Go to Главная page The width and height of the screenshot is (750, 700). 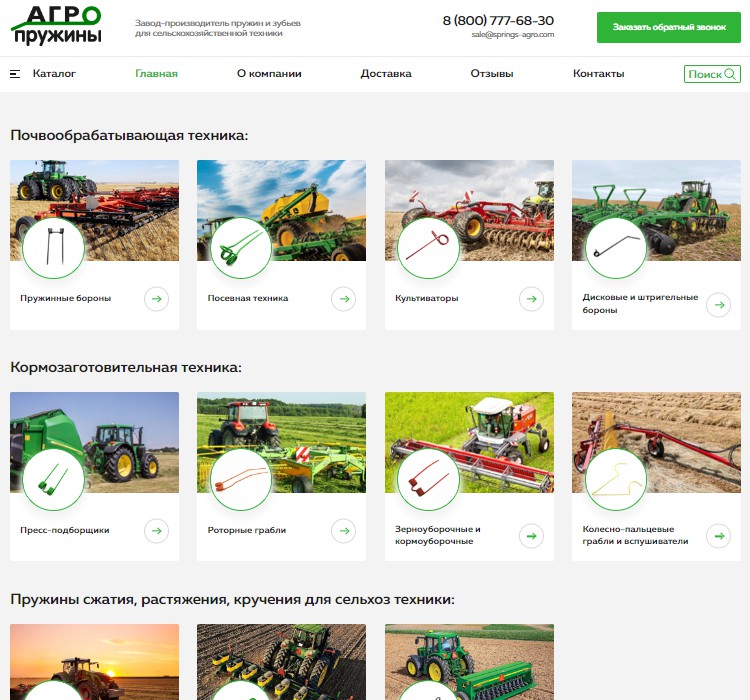coord(156,74)
